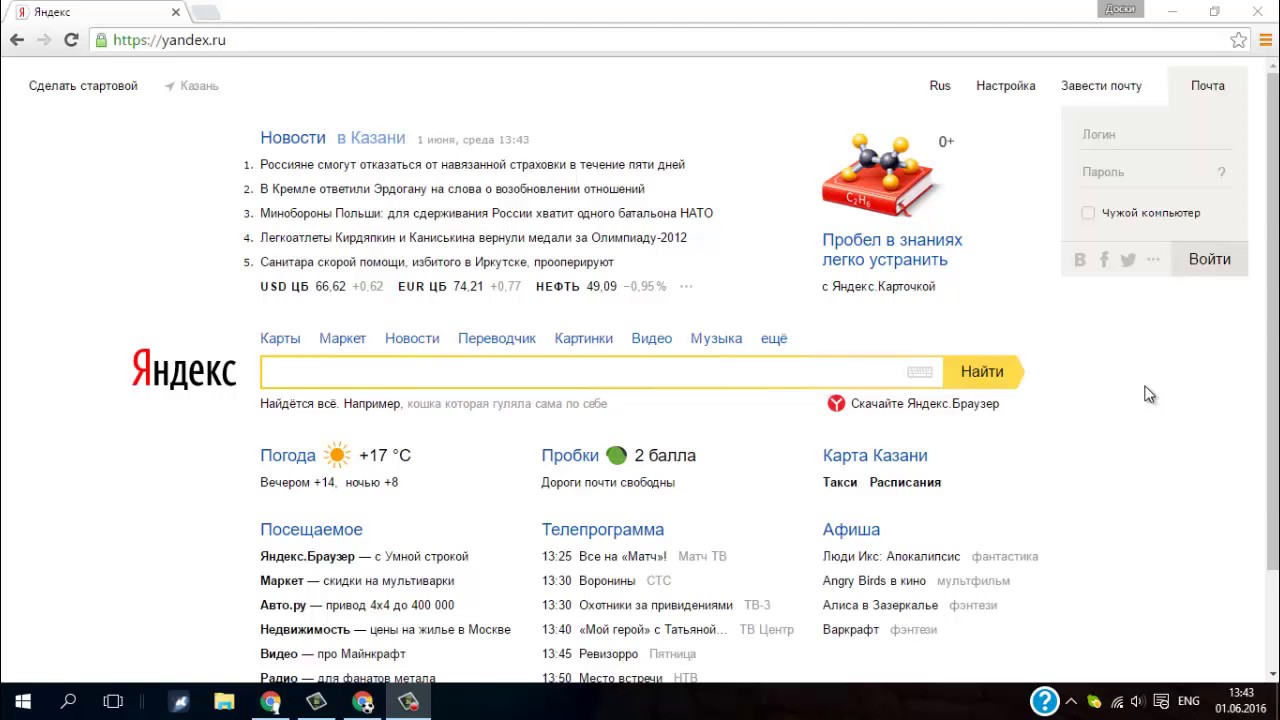Open the Маркет service link

tap(343, 338)
